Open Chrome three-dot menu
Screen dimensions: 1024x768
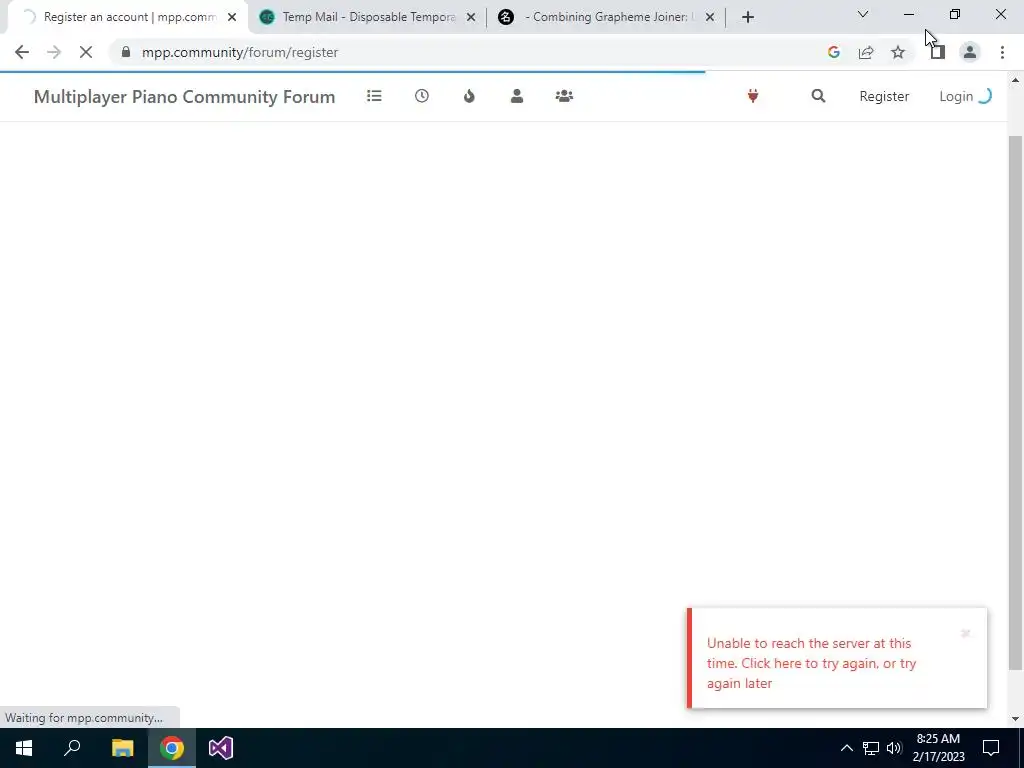(1002, 52)
